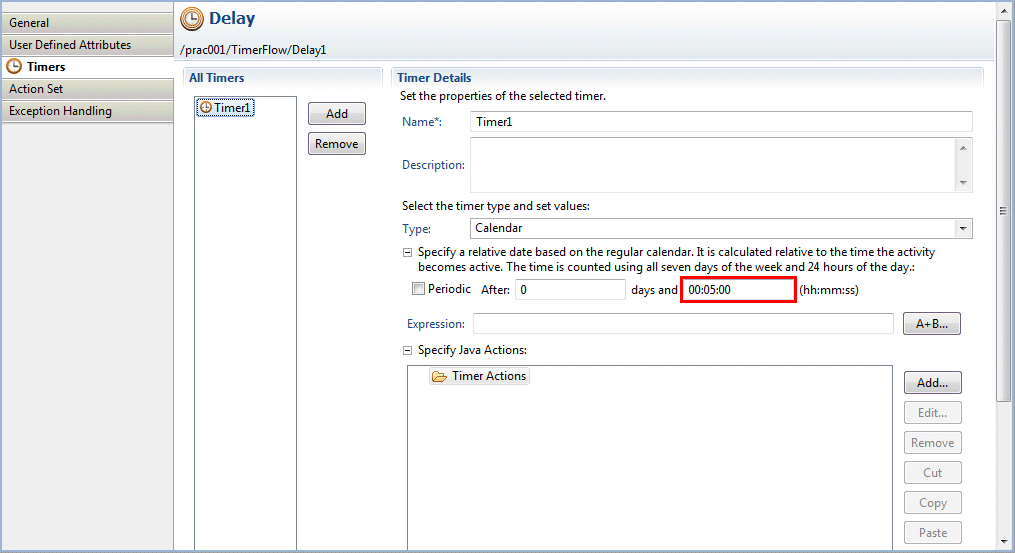Select the Timer Actions folder
The image size is (1015, 553).
click(480, 376)
